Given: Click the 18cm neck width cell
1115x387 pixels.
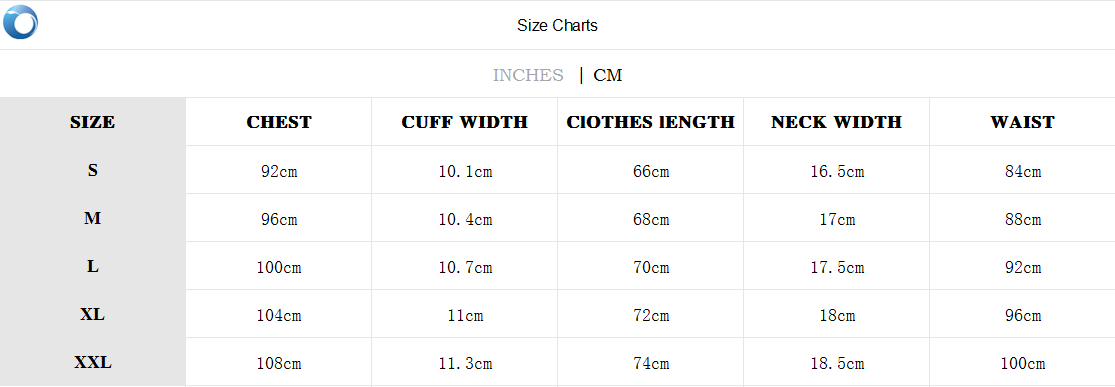Looking at the screenshot, I should [837, 316].
